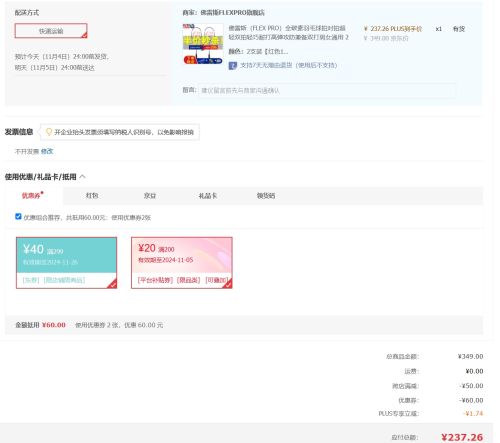500x443 pixels.
Task: Open the 京豆 tab
Action: pos(150,196)
